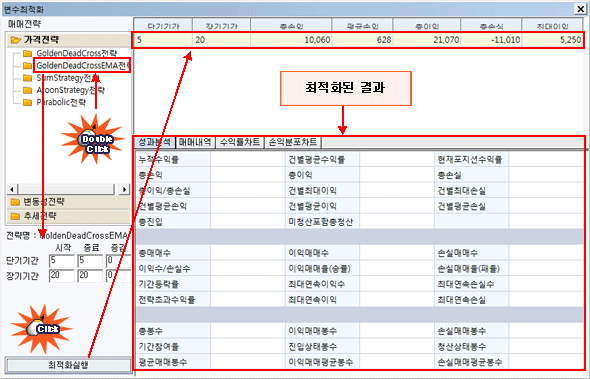Click the open folder icon of 가격전략

pyautogui.click(x=16, y=40)
